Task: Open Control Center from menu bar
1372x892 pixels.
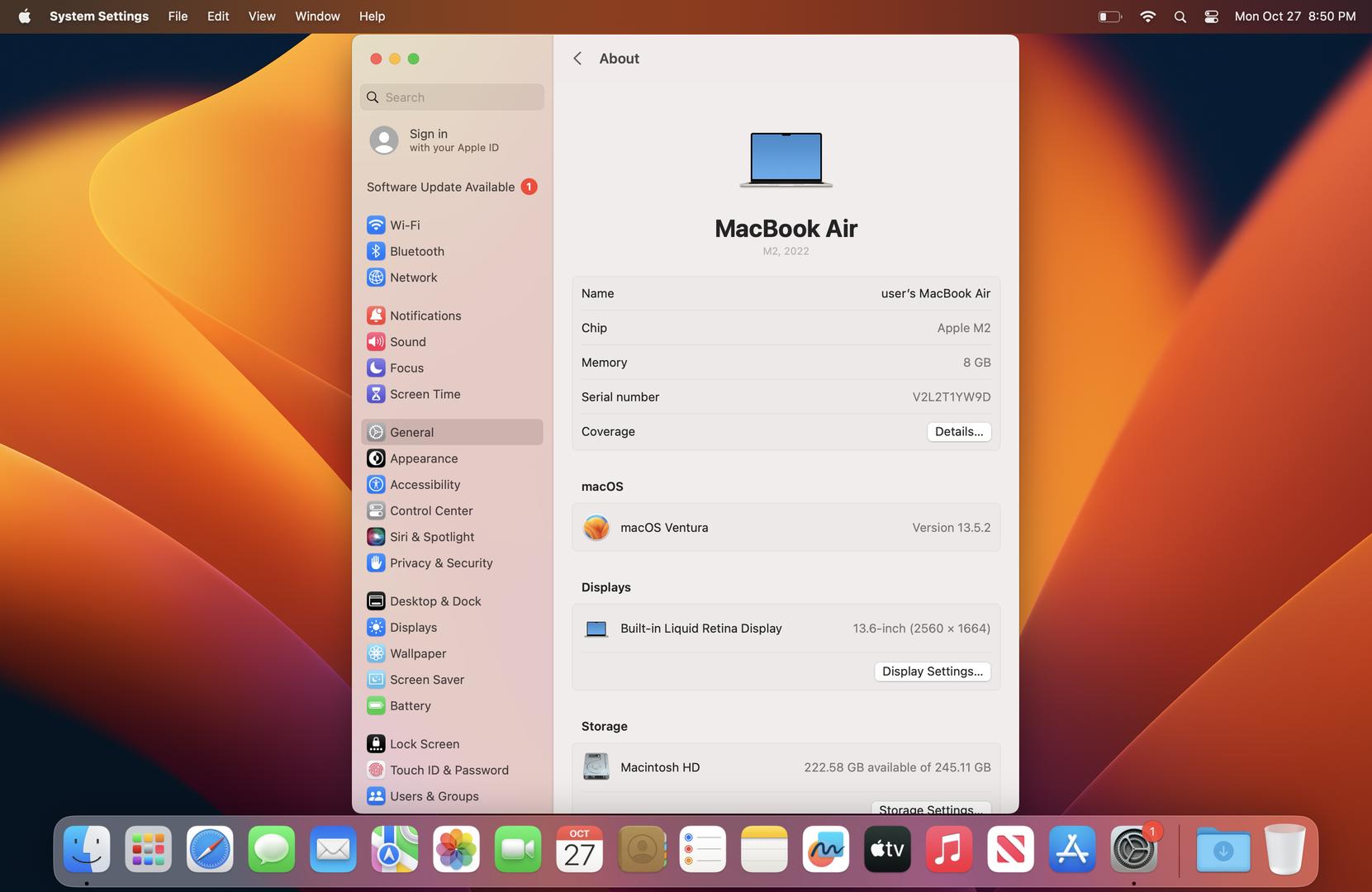Action: click(x=1211, y=17)
